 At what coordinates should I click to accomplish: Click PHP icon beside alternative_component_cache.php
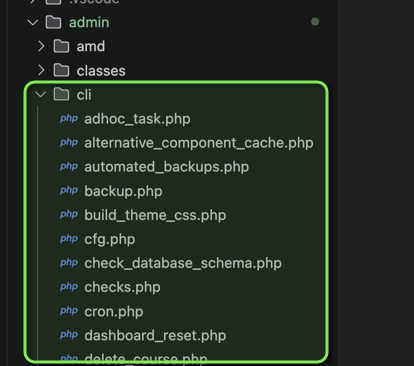coord(69,143)
